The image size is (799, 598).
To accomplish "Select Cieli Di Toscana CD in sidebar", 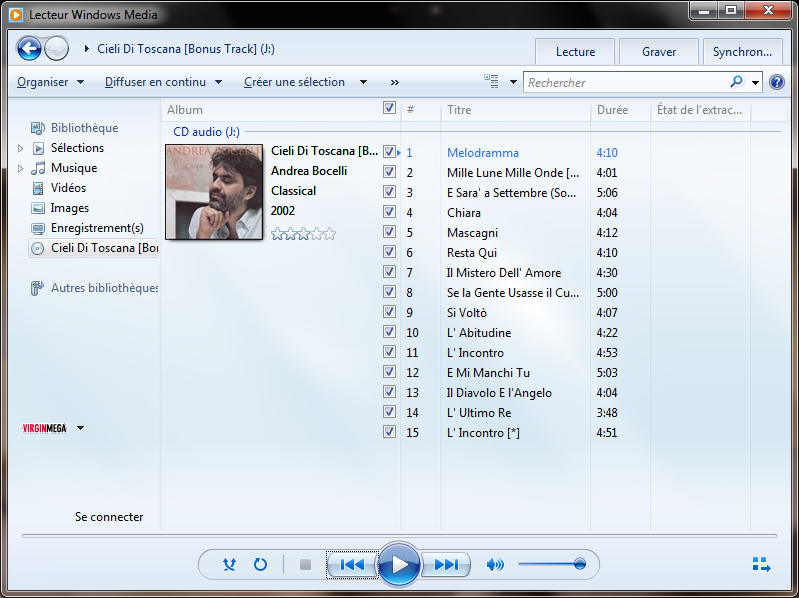I will coord(94,248).
